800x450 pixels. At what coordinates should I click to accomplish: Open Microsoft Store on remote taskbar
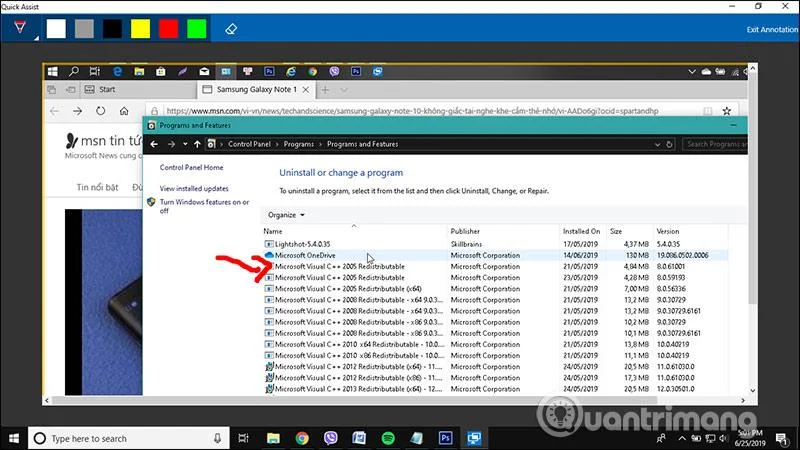point(161,71)
